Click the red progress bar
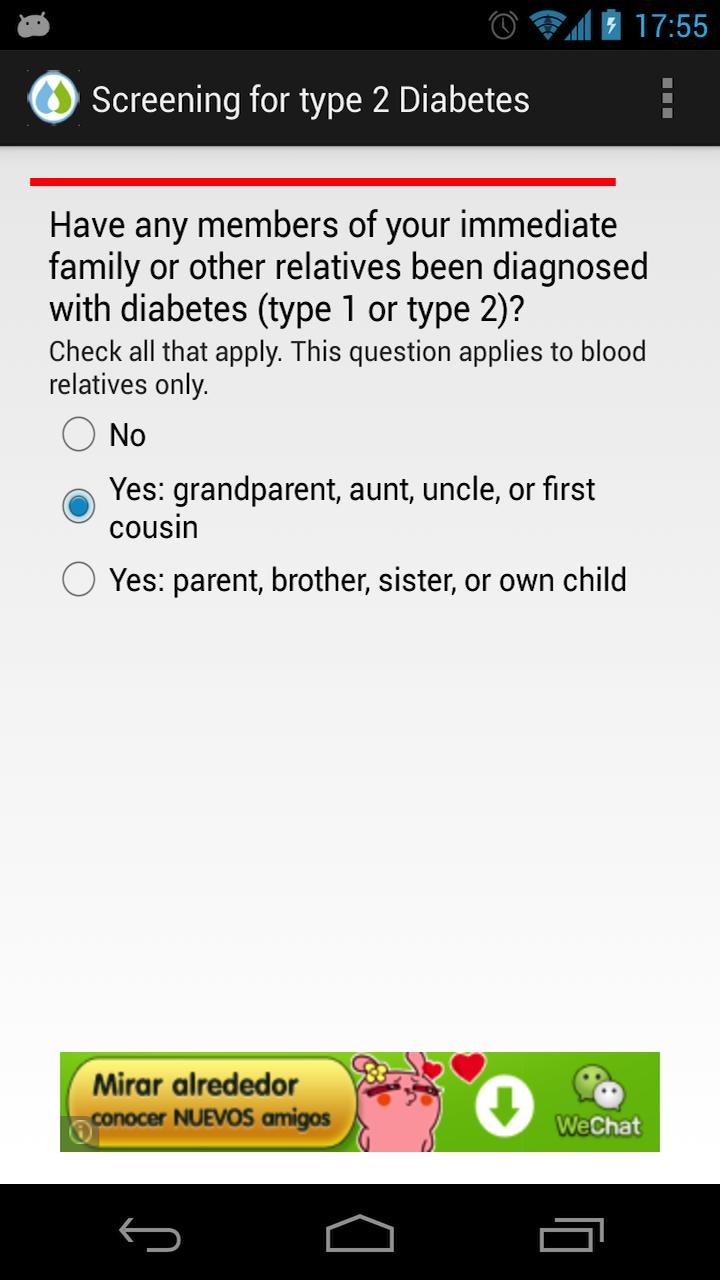The height and width of the screenshot is (1280, 720). 322,182
